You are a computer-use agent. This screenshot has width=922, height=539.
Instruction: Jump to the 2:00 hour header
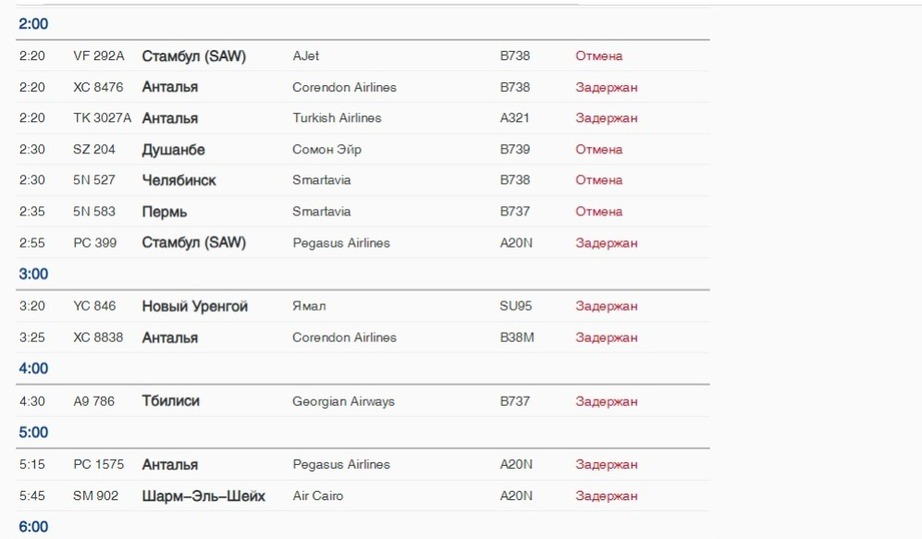pos(34,24)
